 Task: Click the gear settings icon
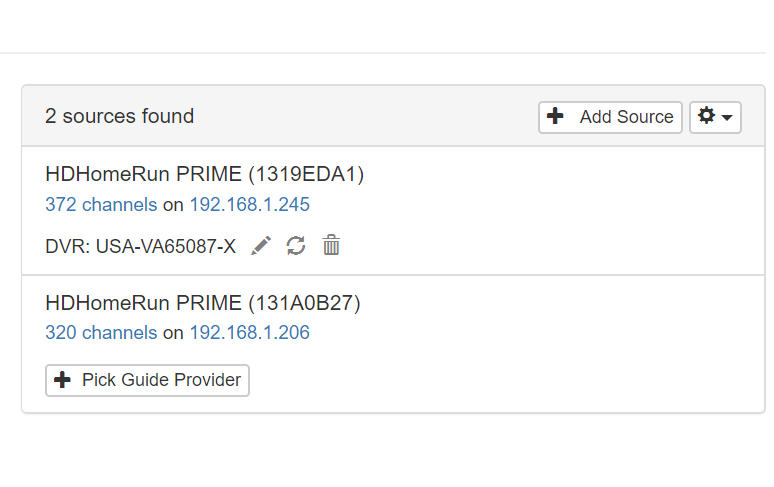[707, 117]
